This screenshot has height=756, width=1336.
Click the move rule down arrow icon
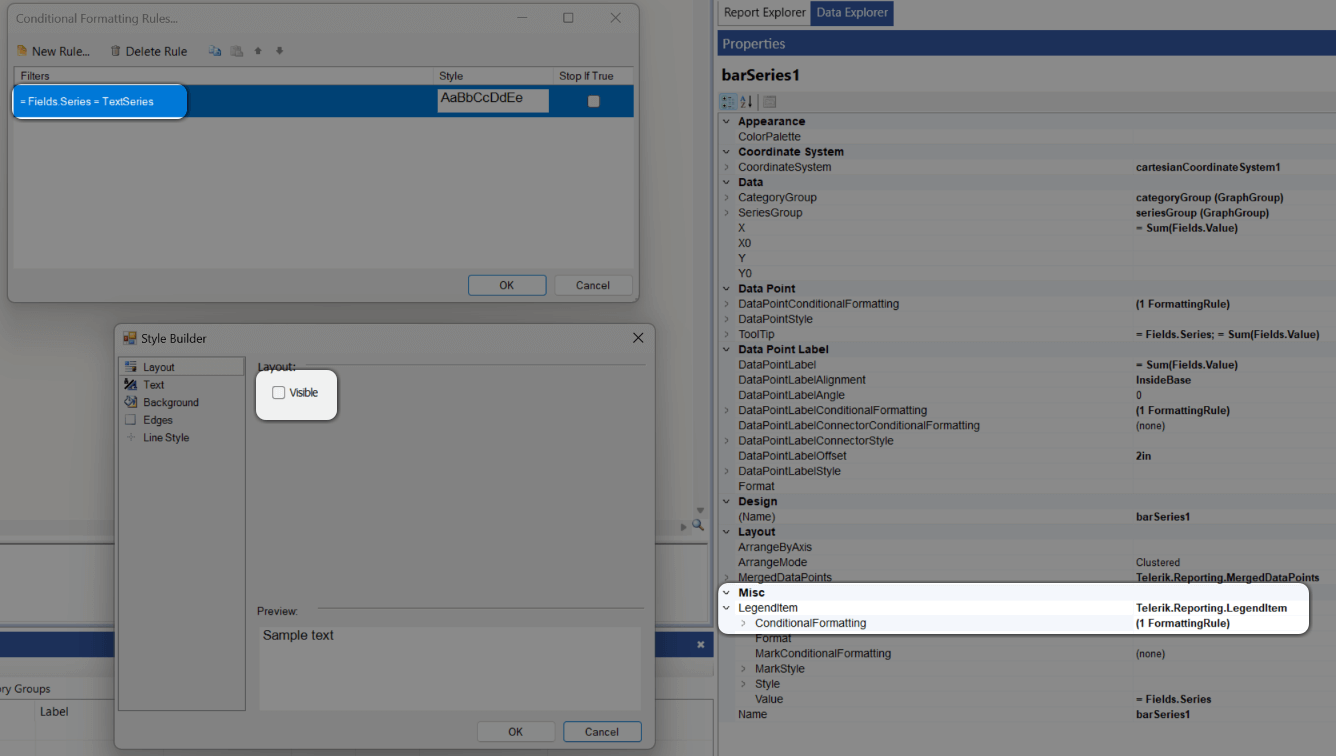(x=280, y=51)
